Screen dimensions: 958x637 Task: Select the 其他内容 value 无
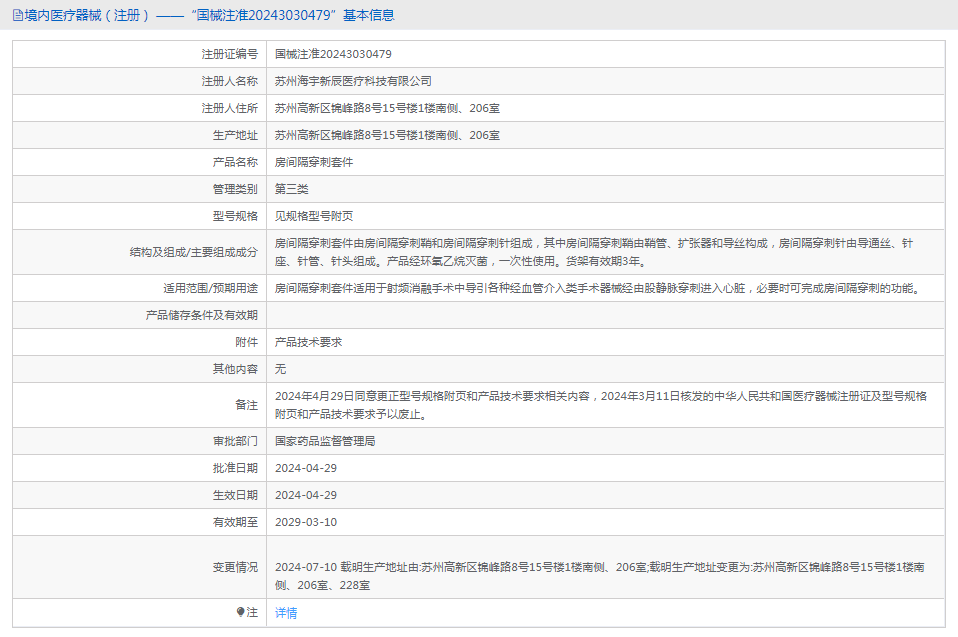click(280, 369)
